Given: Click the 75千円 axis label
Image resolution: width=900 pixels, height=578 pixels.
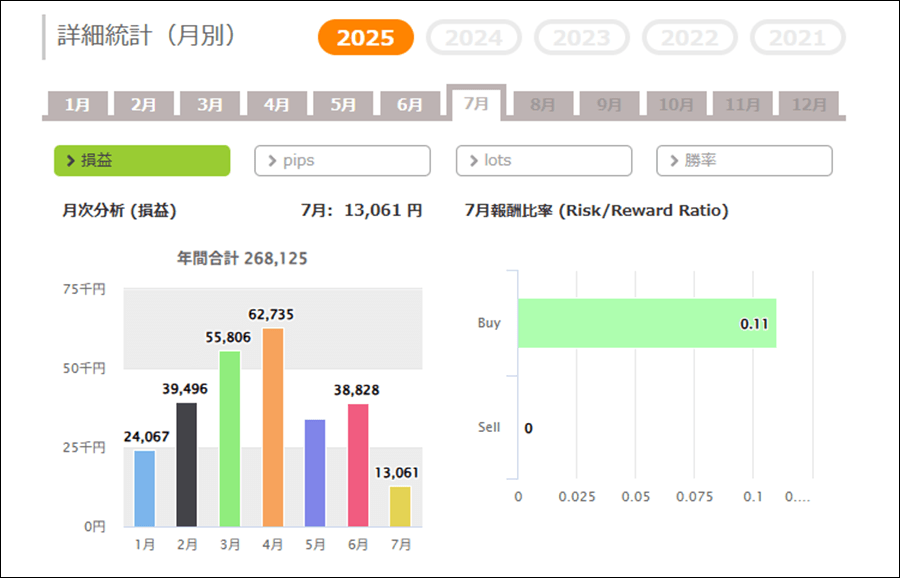Looking at the screenshot, I should (84, 289).
